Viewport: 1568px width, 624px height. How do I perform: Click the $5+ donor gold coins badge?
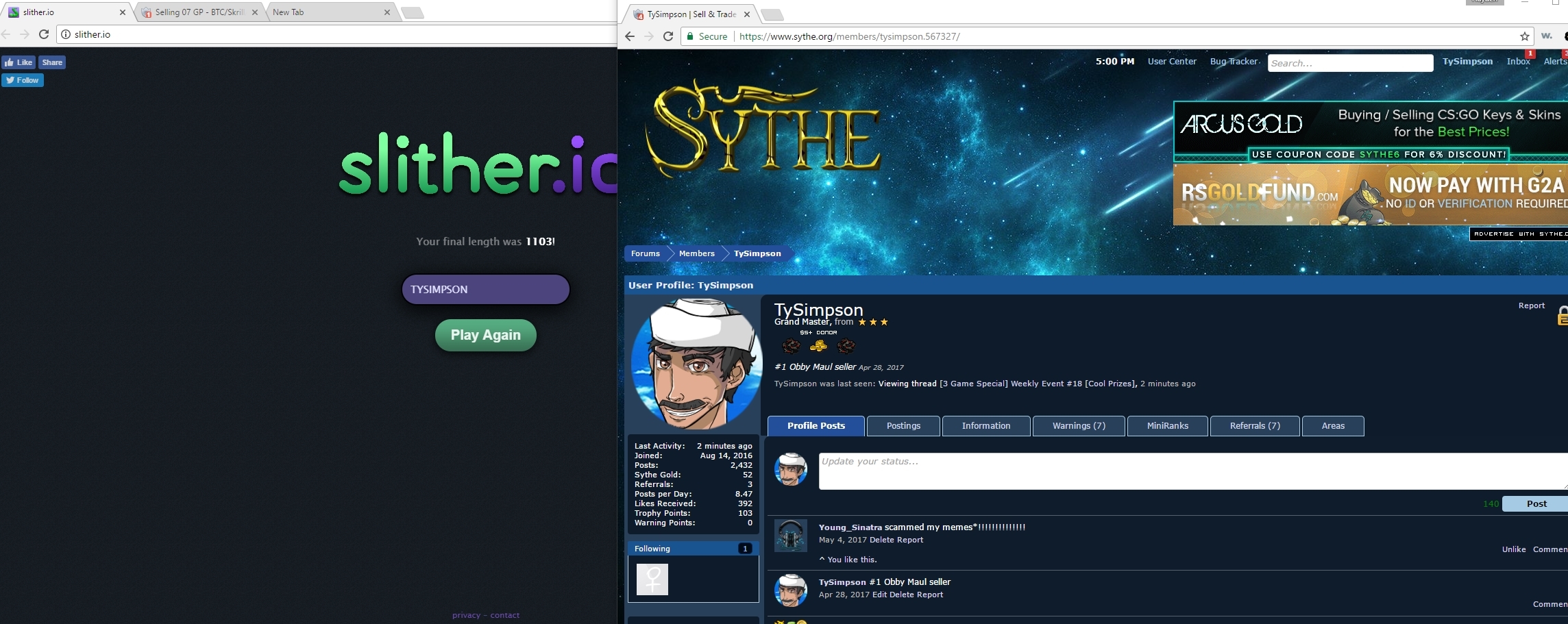[818, 345]
